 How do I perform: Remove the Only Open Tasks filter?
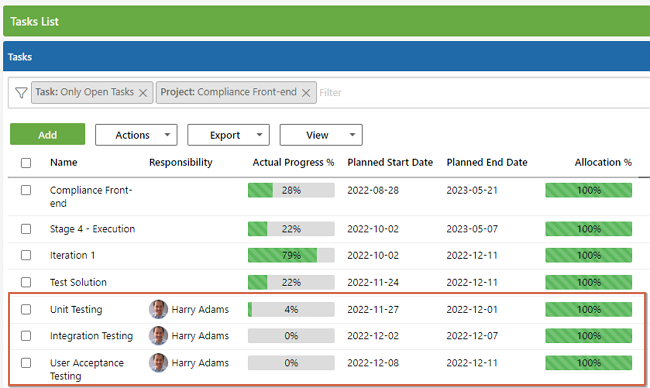pos(143,93)
